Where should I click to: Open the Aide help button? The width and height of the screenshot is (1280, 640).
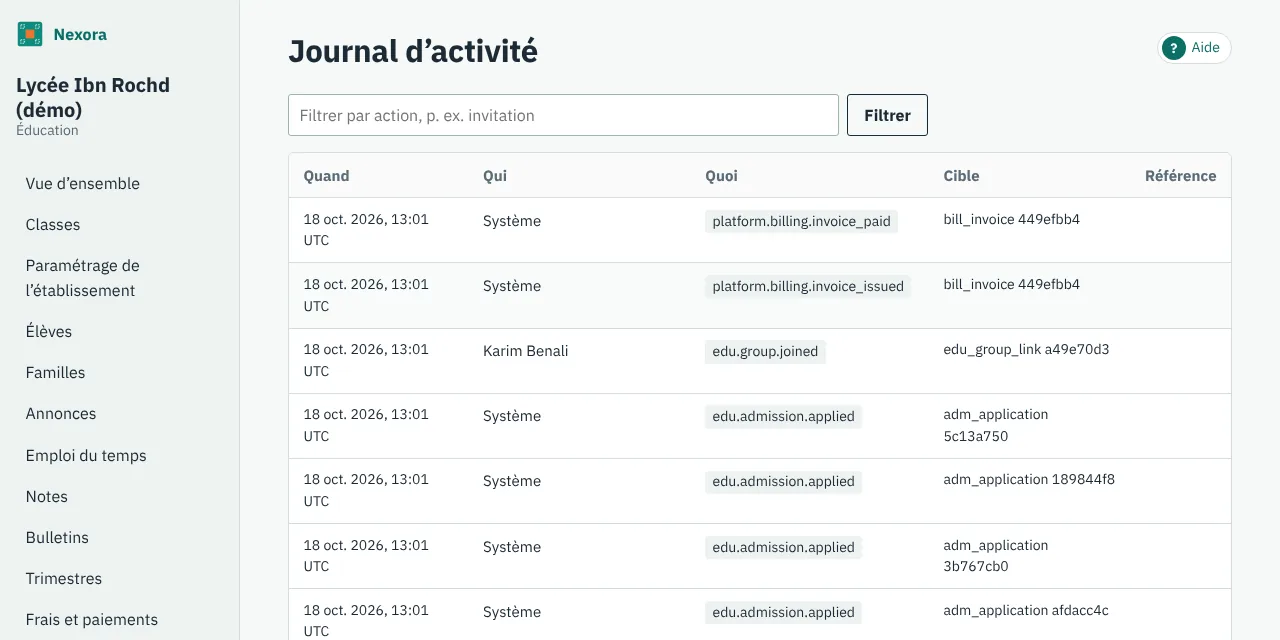[1194, 48]
